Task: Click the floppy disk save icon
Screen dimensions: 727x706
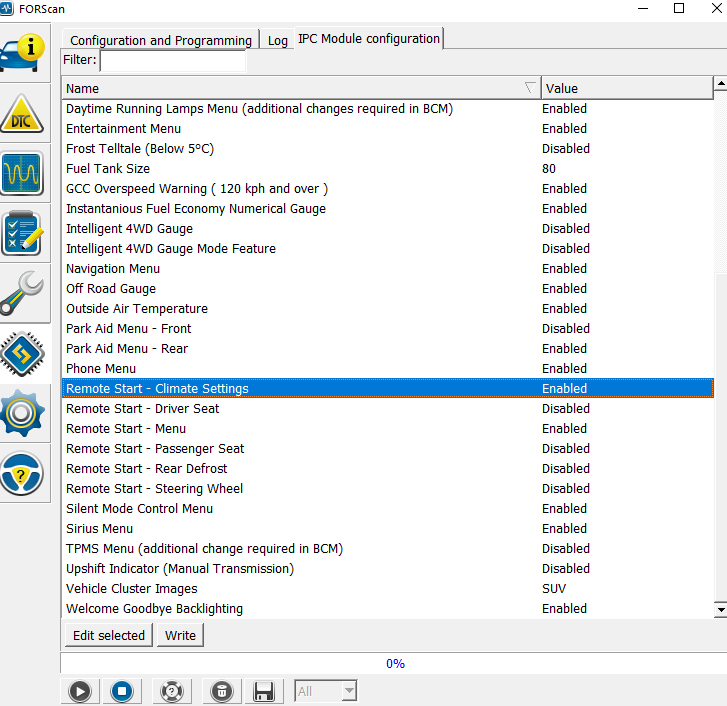Action: tap(264, 691)
